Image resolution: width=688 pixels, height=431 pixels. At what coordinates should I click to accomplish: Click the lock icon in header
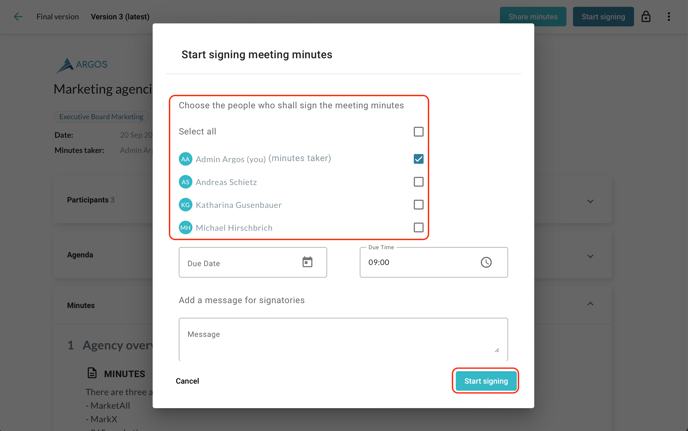pyautogui.click(x=646, y=17)
